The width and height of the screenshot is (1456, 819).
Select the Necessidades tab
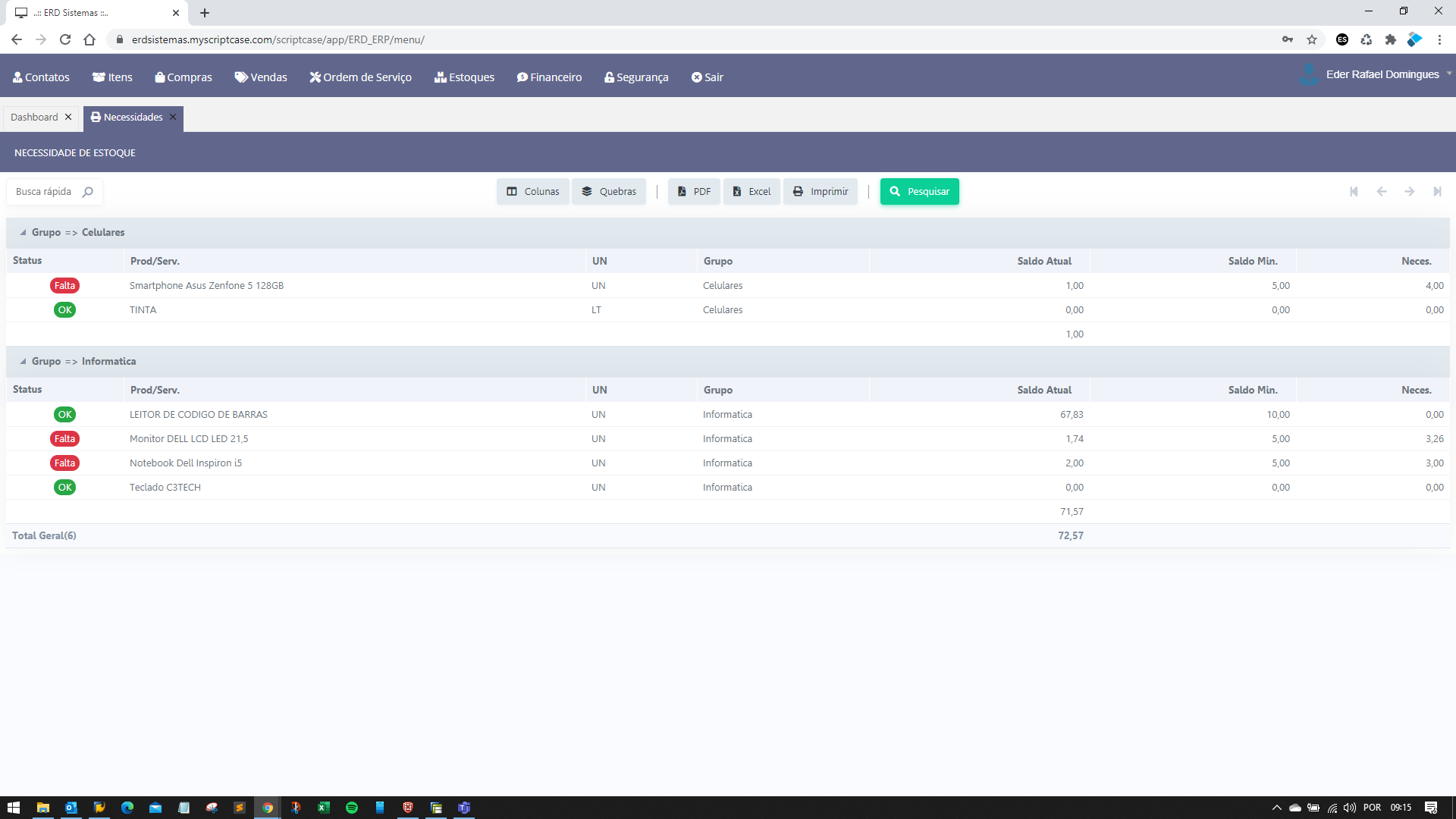tap(127, 118)
